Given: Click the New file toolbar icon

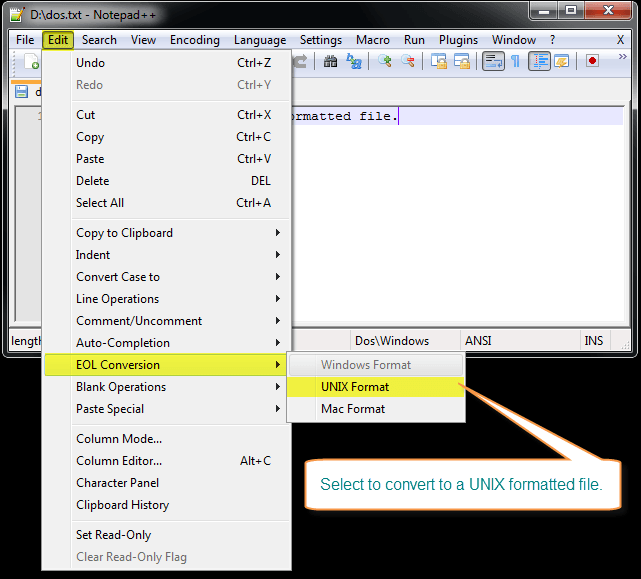Looking at the screenshot, I should [x=31, y=61].
